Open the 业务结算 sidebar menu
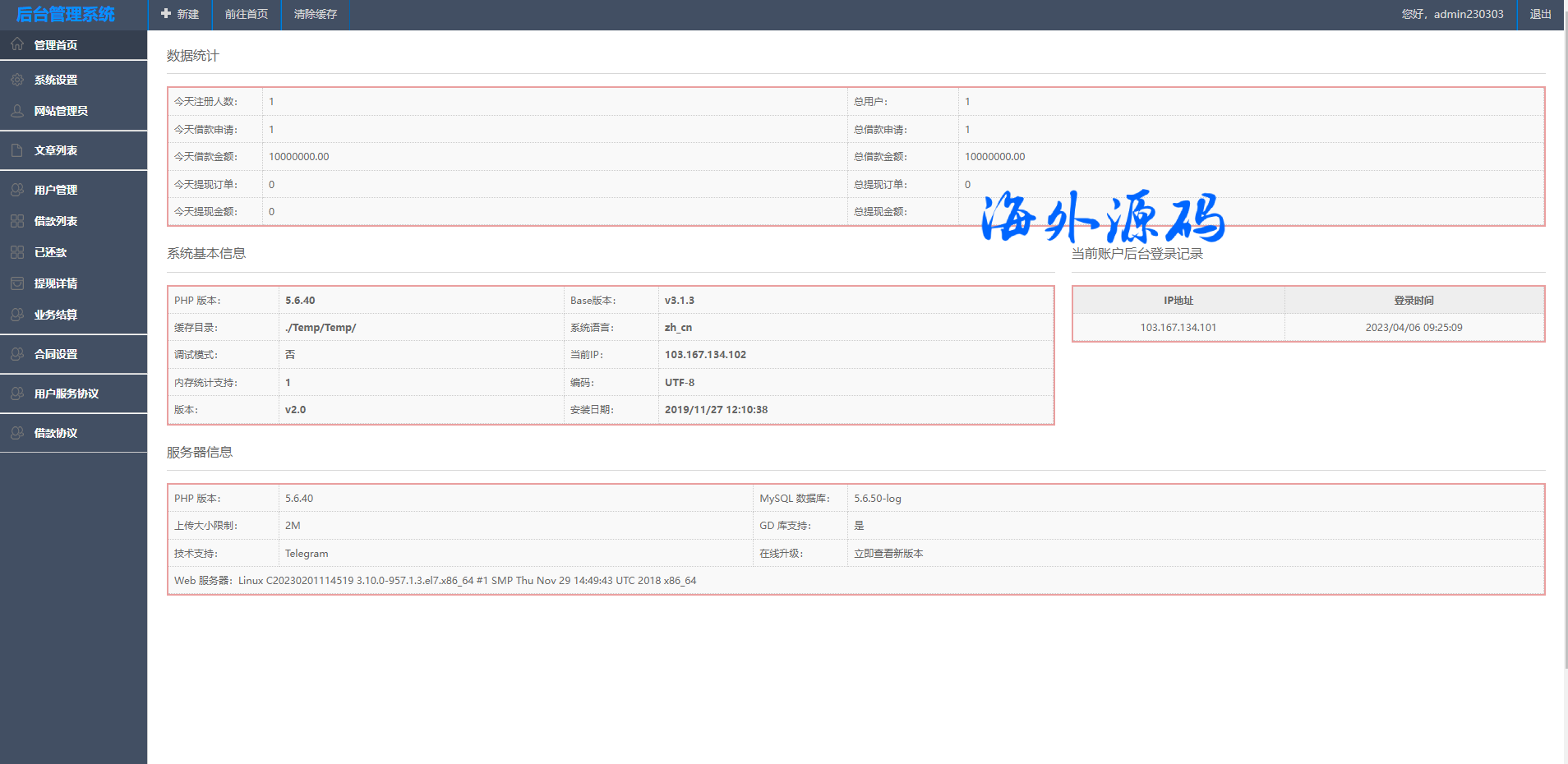The height and width of the screenshot is (764, 1568). (x=56, y=315)
